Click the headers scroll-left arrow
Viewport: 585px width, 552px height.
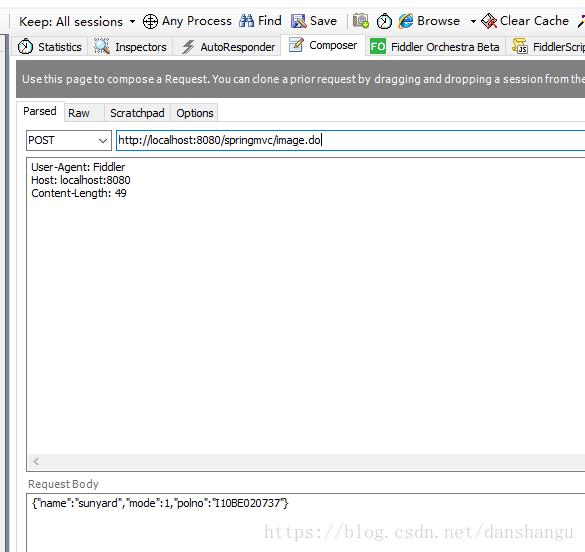click(36, 461)
